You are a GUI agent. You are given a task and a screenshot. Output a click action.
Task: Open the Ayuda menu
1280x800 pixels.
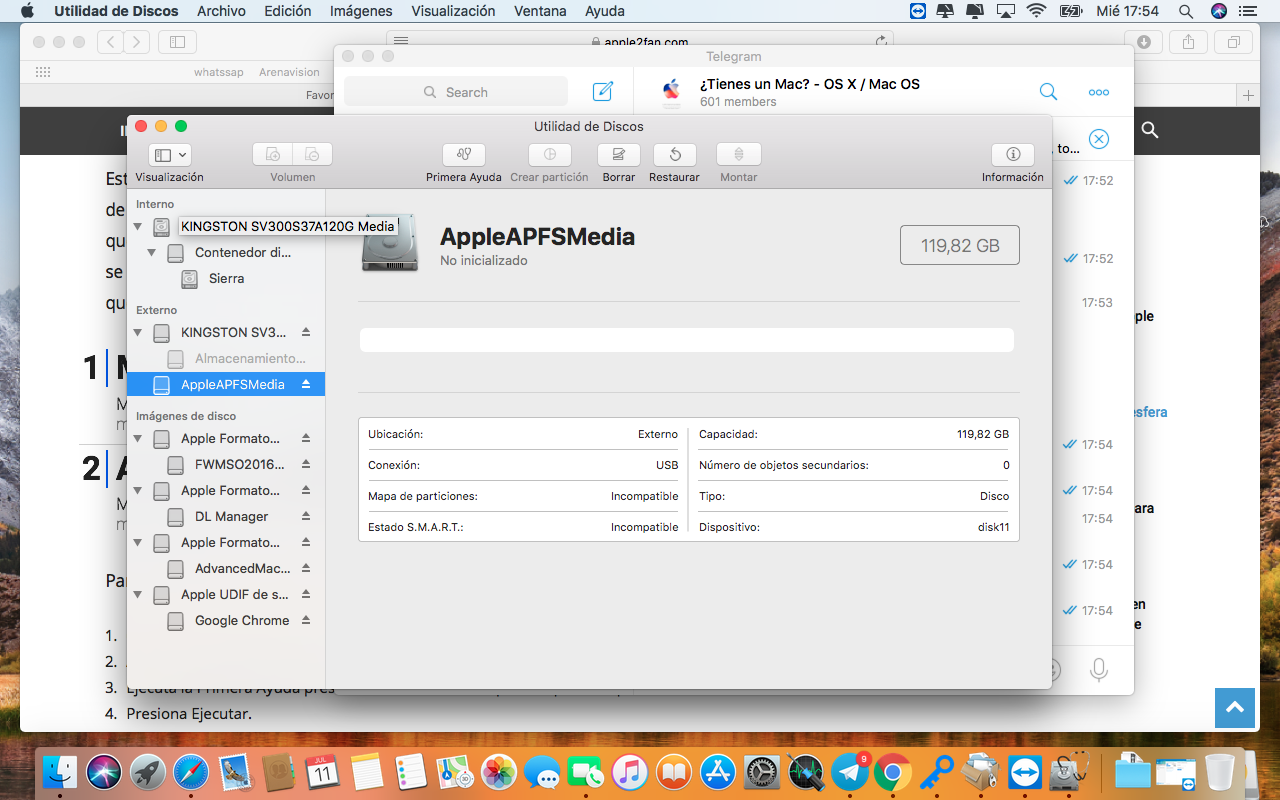pyautogui.click(x=605, y=11)
